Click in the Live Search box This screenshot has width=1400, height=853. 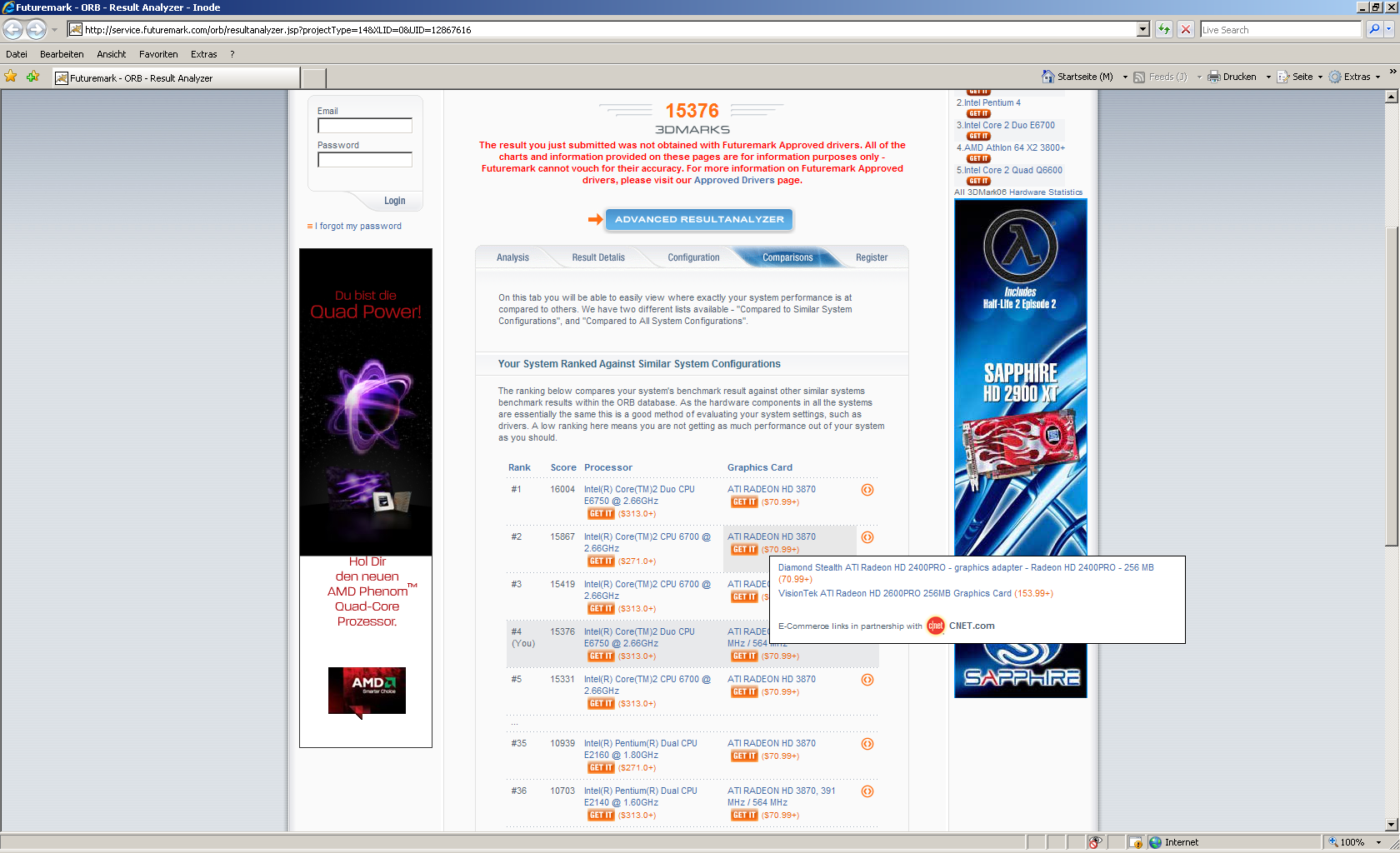[x=1280, y=29]
